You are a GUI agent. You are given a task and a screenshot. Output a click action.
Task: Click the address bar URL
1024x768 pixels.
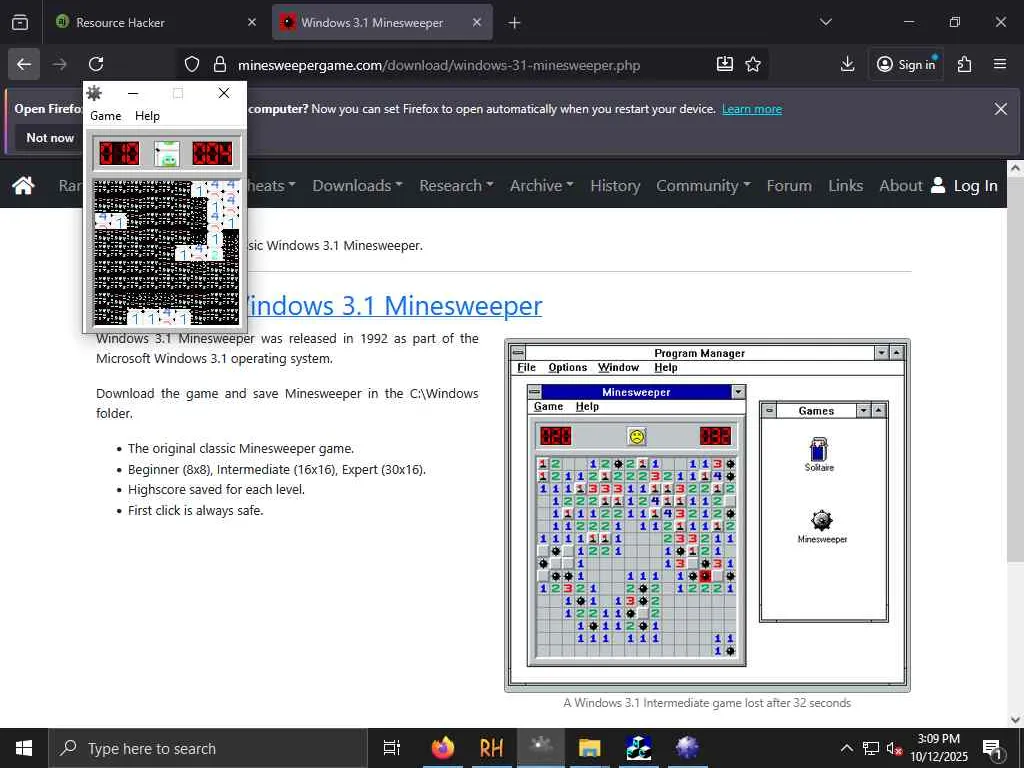[x=439, y=65]
